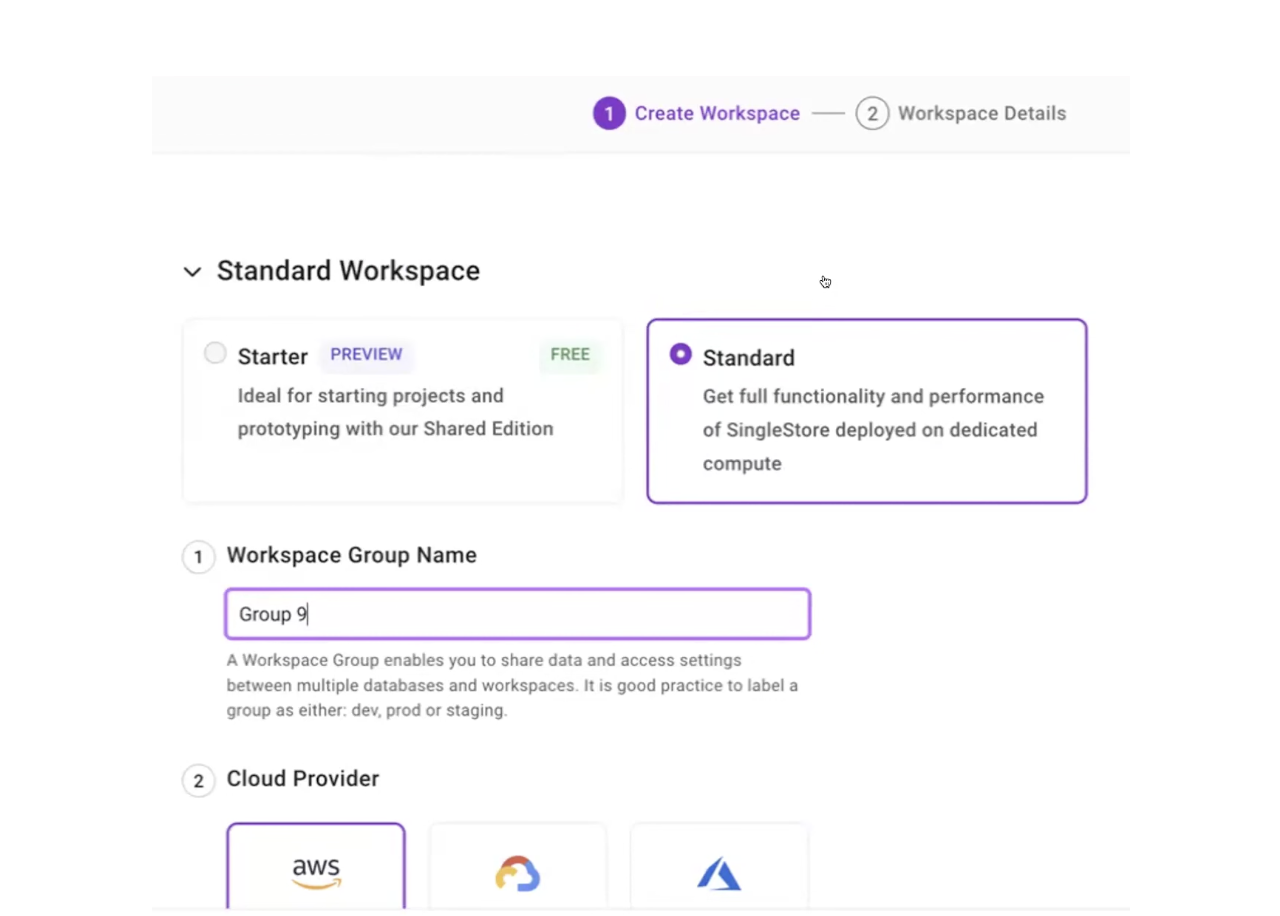Click the number 2 badge beside Cloud Provider
Image resolution: width=1280 pixels, height=916 pixels.
[198, 781]
